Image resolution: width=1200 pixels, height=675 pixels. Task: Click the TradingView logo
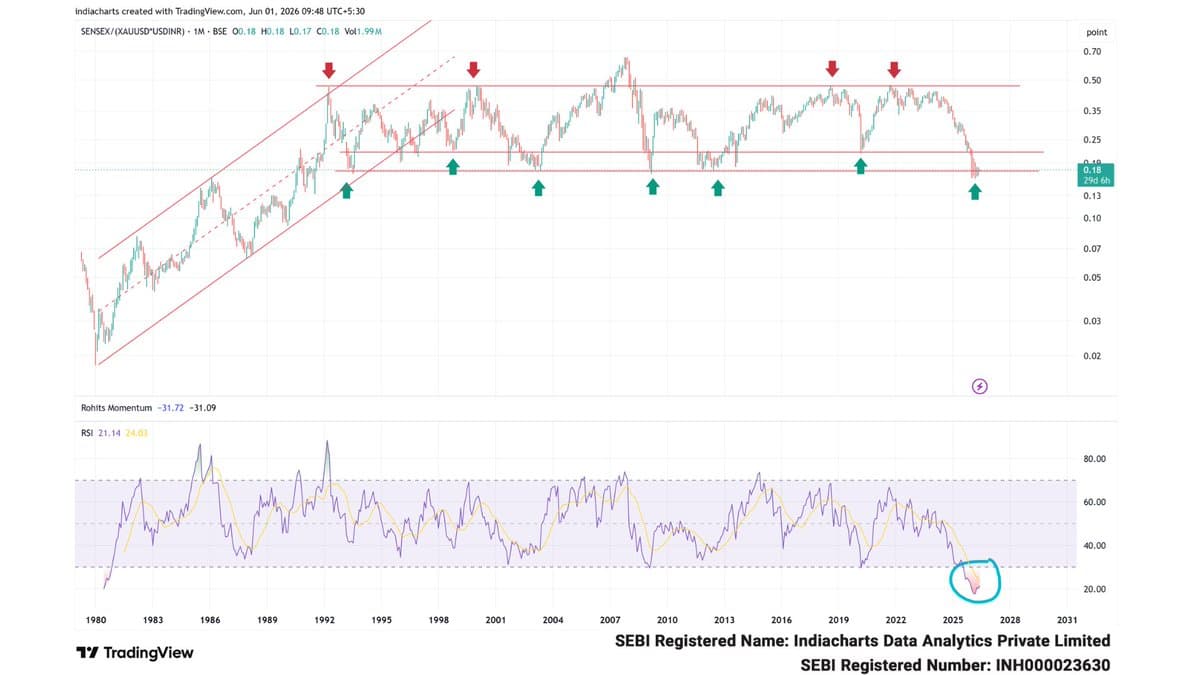pos(135,652)
